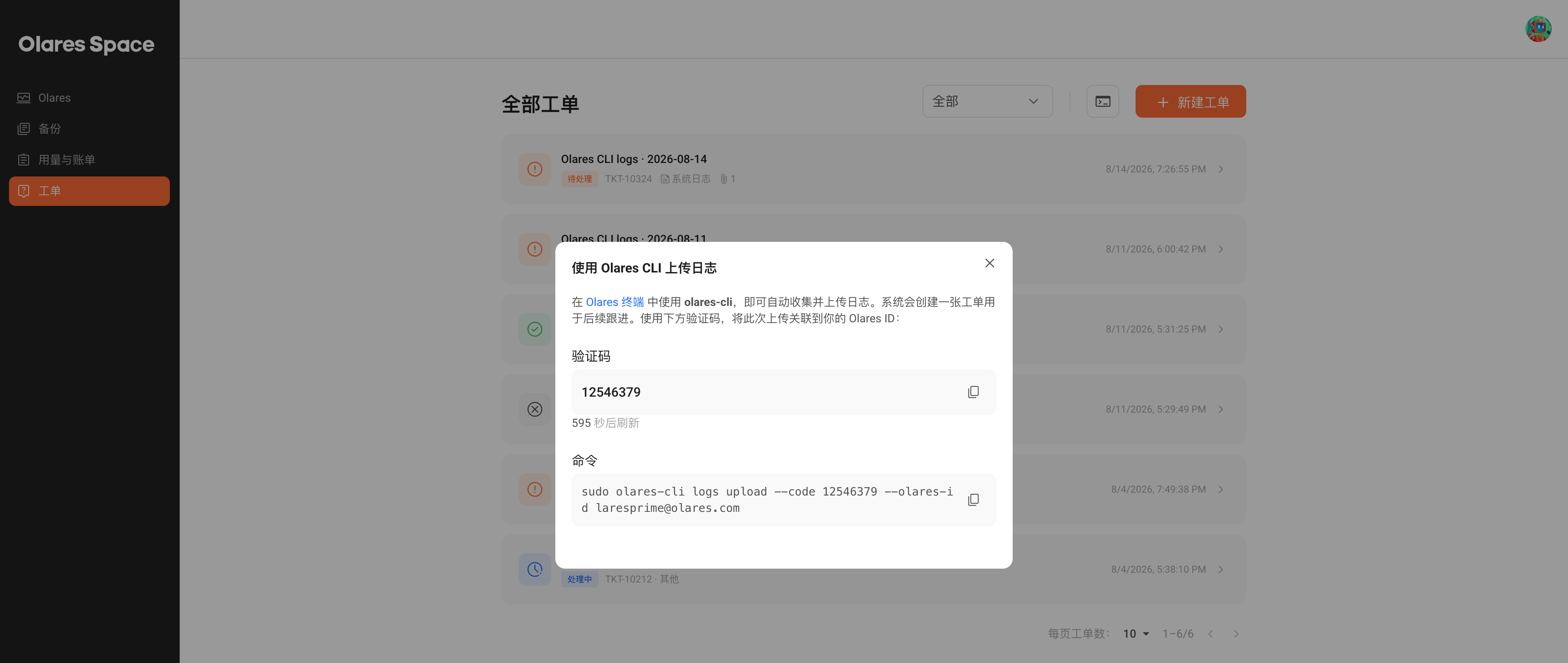
Task: Expand the 全部 filter dropdown
Action: (x=987, y=102)
